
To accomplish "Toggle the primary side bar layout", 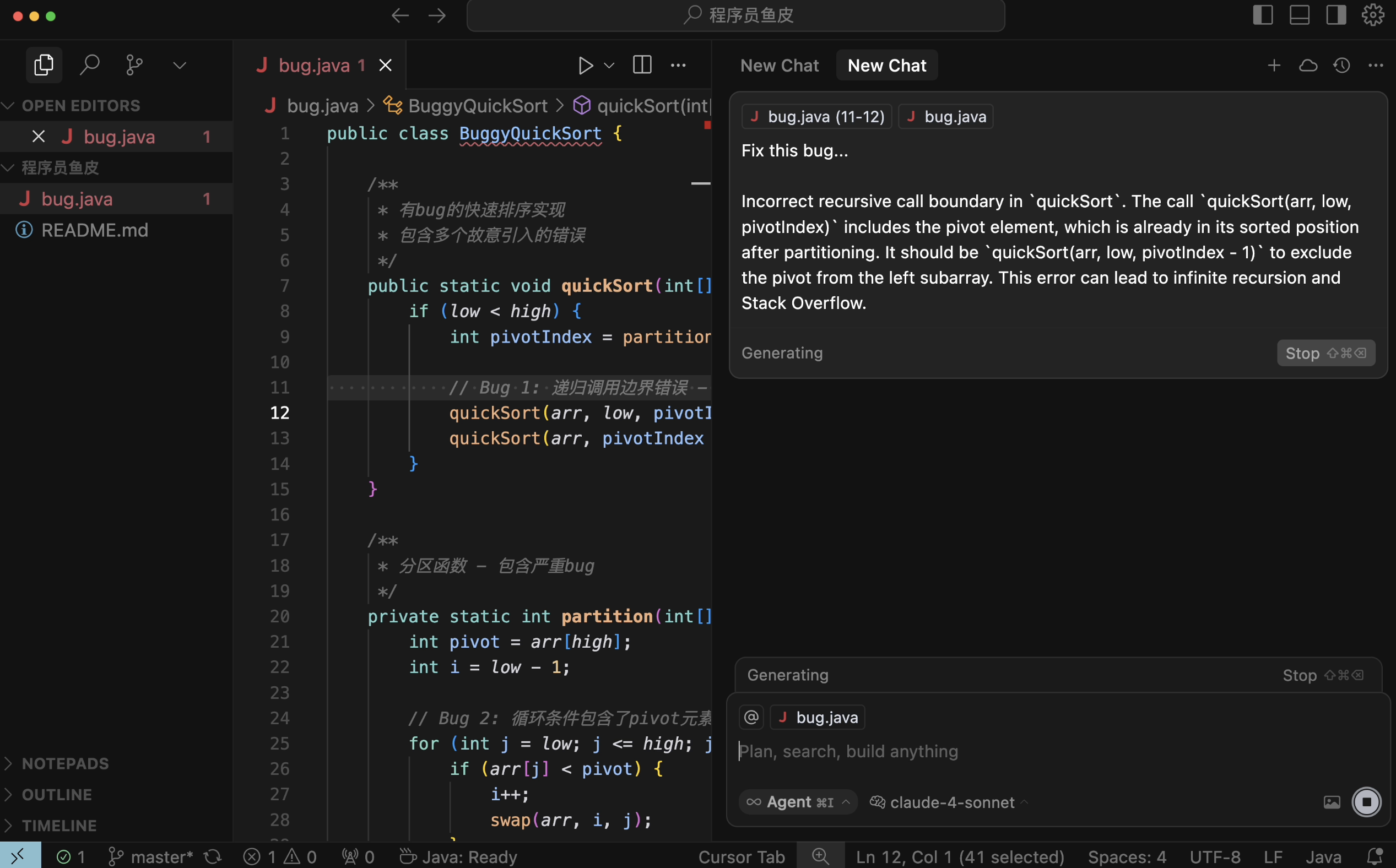I will 1262,15.
